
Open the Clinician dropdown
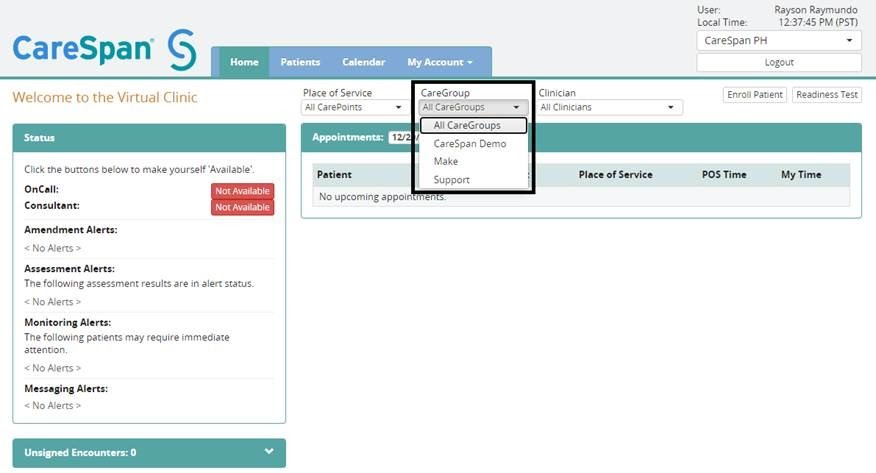click(x=610, y=107)
